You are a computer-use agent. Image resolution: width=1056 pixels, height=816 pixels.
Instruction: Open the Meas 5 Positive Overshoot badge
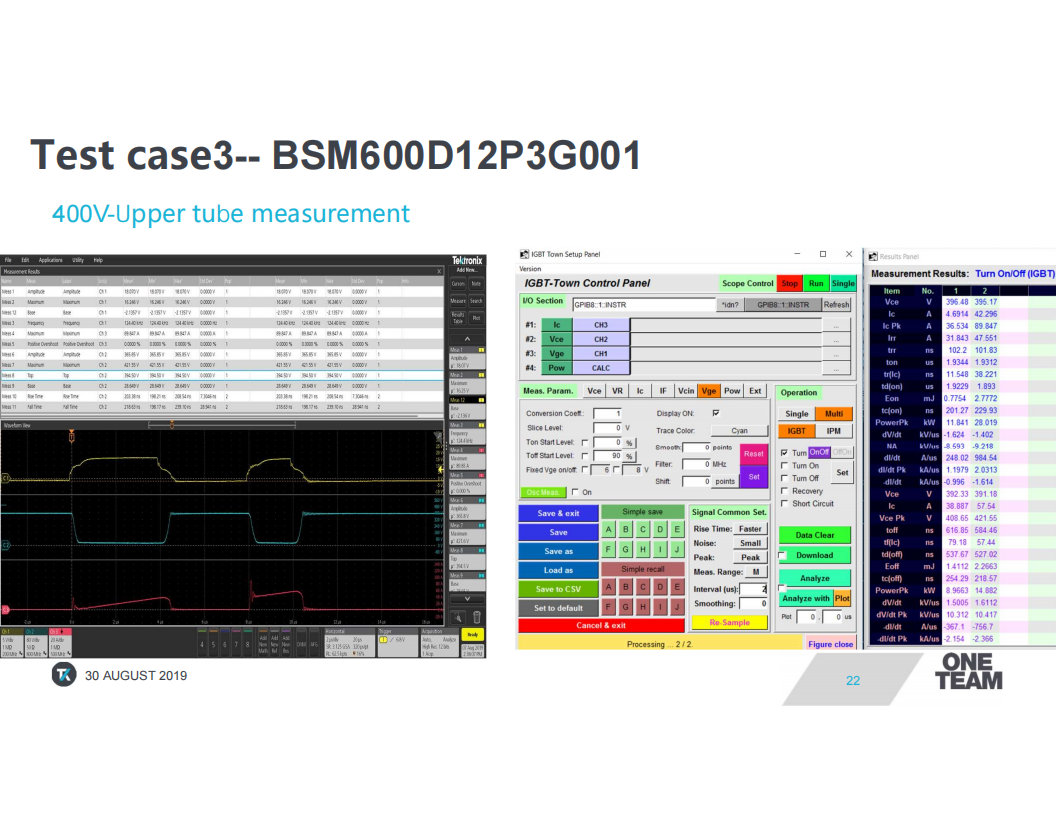(x=467, y=483)
